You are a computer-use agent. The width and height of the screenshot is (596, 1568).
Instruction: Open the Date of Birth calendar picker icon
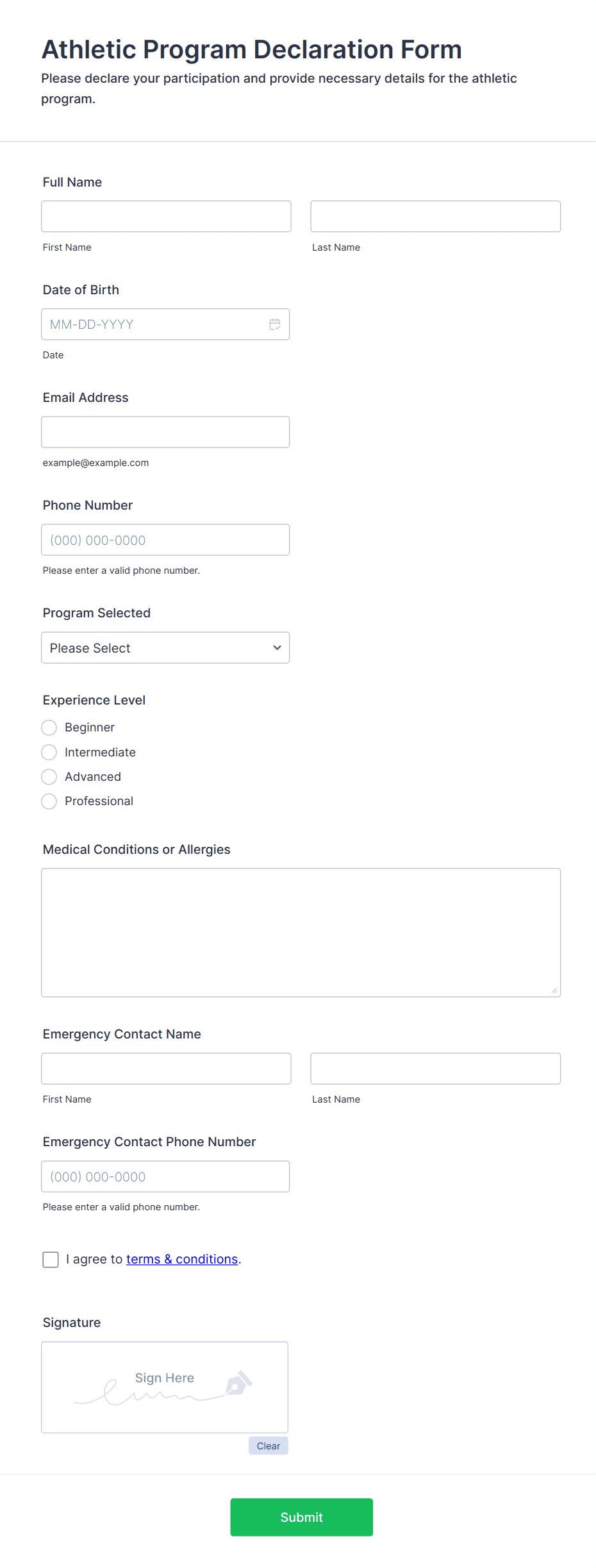click(x=274, y=324)
